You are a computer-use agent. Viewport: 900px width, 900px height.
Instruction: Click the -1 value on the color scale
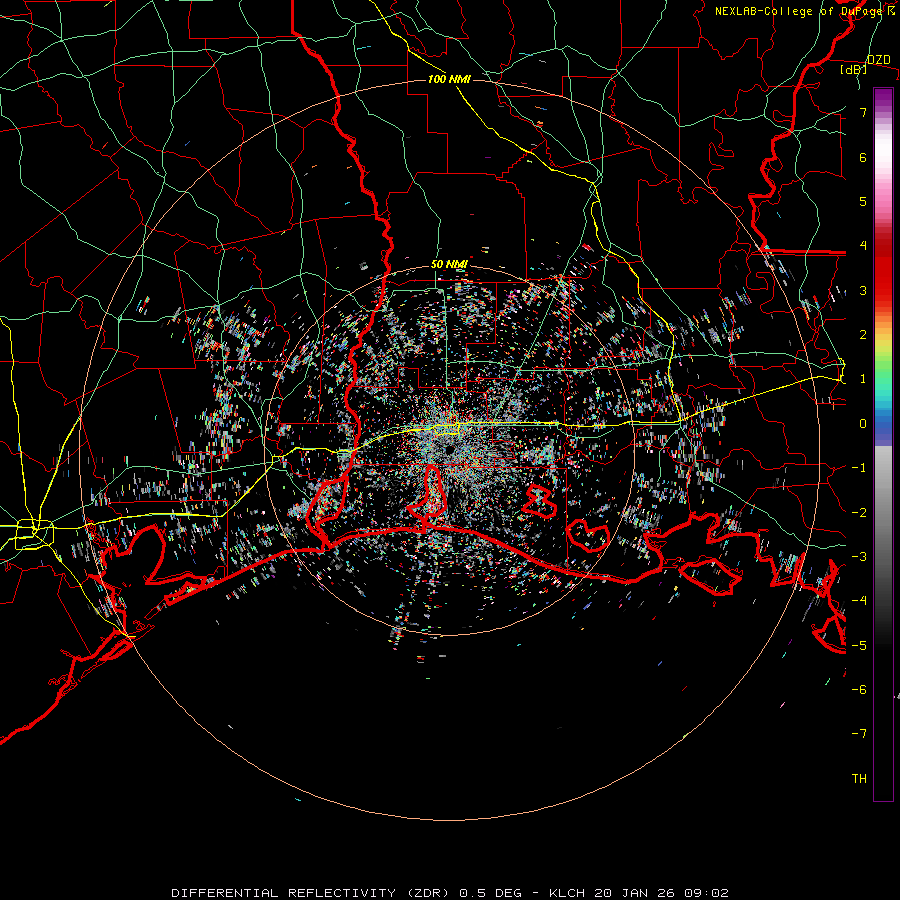point(859,468)
